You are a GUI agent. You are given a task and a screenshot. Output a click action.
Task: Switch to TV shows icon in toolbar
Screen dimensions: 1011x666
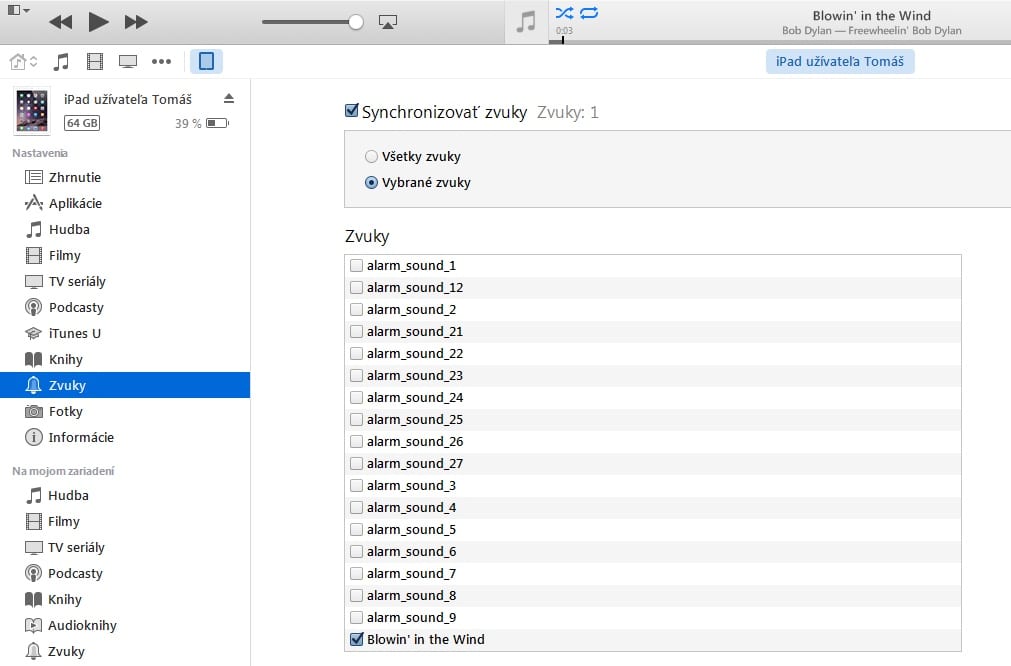(128, 62)
